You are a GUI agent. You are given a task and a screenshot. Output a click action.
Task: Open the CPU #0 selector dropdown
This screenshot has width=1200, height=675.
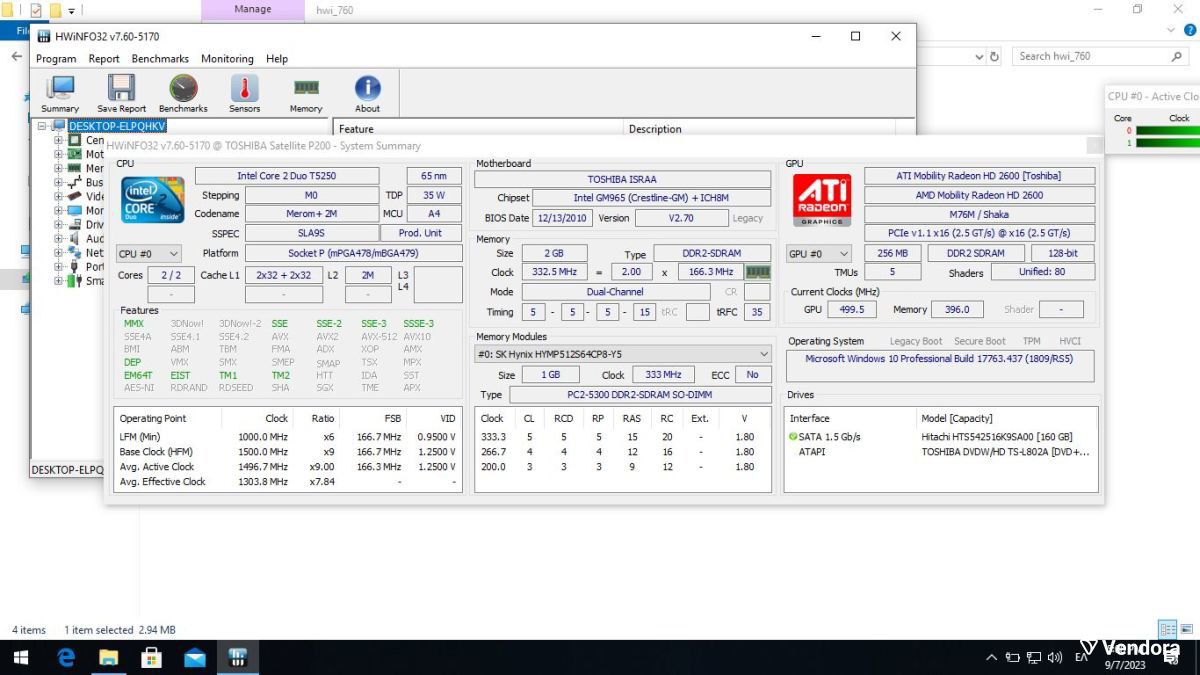[149, 254]
